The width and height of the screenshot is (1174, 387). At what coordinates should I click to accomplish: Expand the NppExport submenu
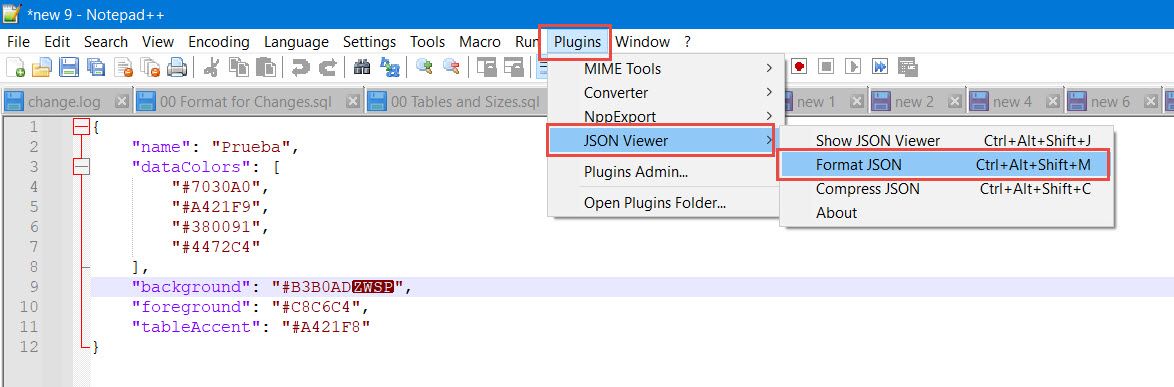click(x=666, y=117)
